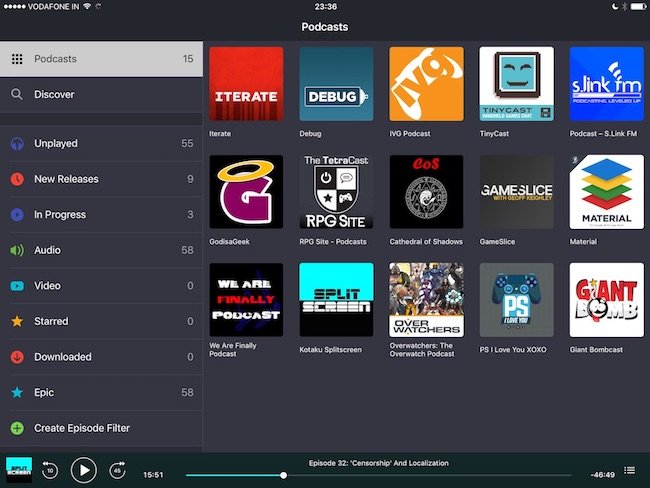The height and width of the screenshot is (488, 650).
Task: Select the Unplayed filter label
Action: 56,143
